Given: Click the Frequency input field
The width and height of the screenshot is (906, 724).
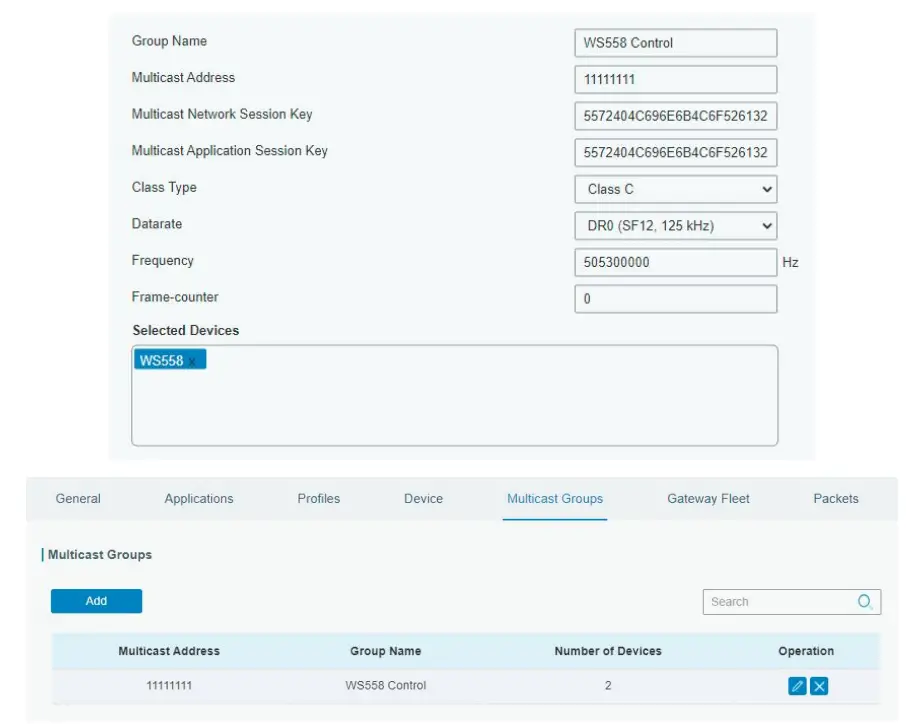Looking at the screenshot, I should pos(675,262).
